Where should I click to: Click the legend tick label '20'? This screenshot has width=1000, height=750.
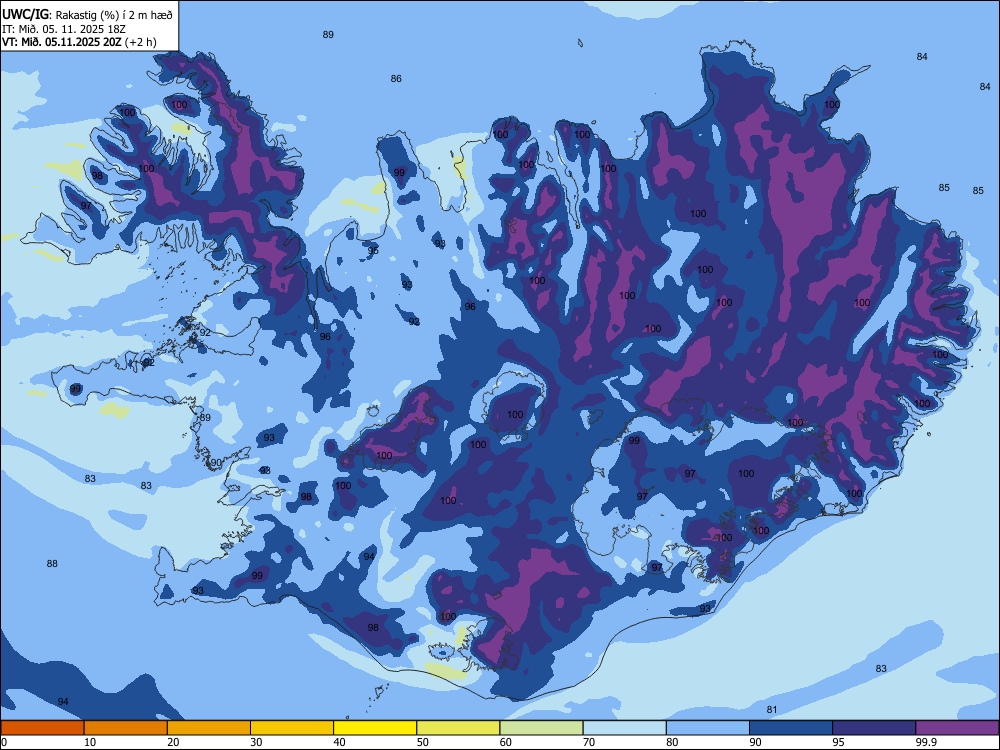[173, 742]
